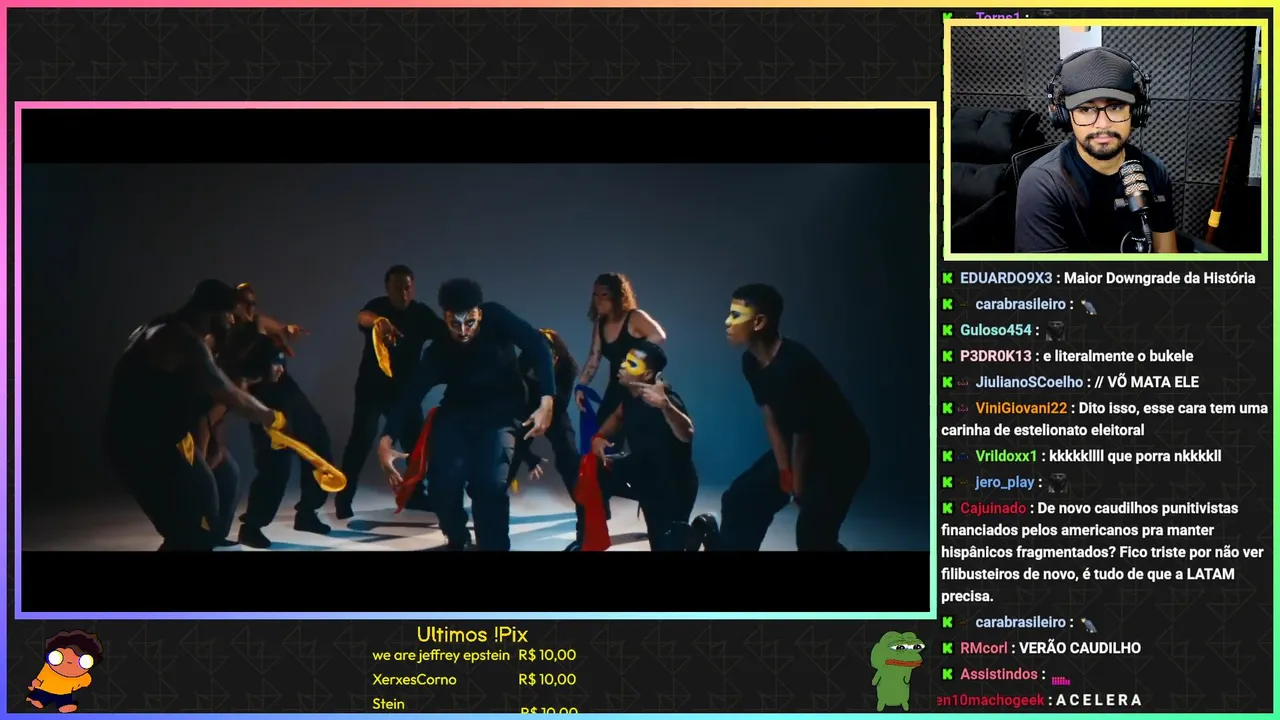
Task: Click the R$ 10,00 amount beside XerxesCorno
Action: pos(547,680)
